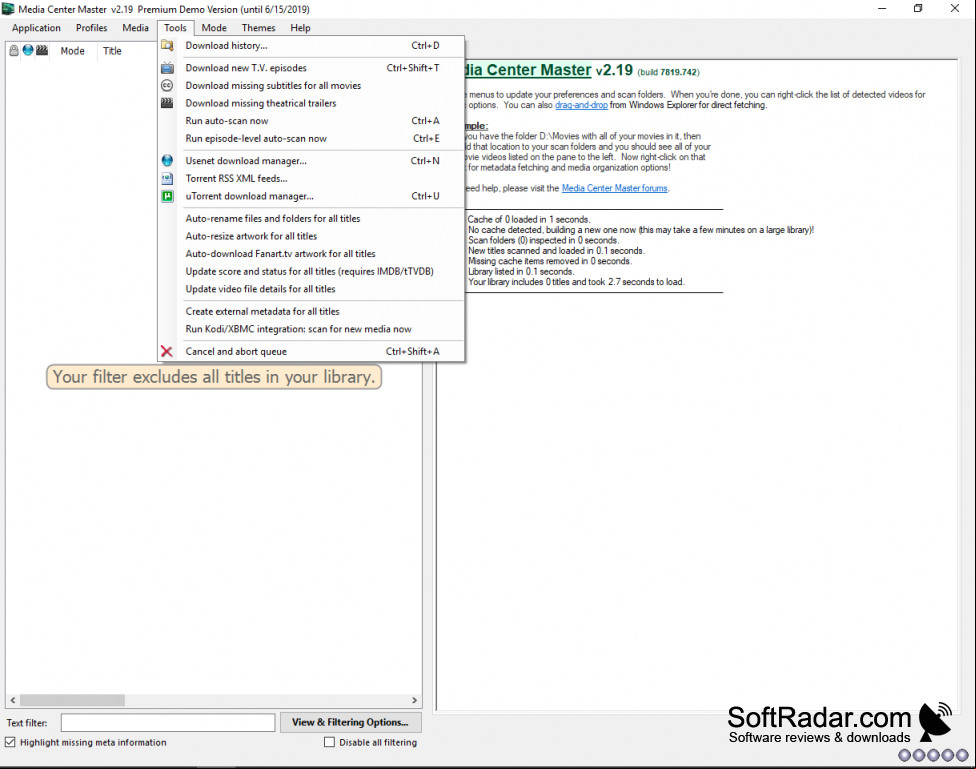Image resolution: width=976 pixels, height=769 pixels.
Task: Open the Media menu
Action: point(135,28)
